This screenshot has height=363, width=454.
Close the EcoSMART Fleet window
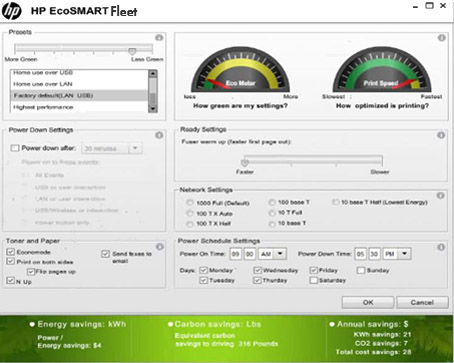pyautogui.click(x=443, y=6)
